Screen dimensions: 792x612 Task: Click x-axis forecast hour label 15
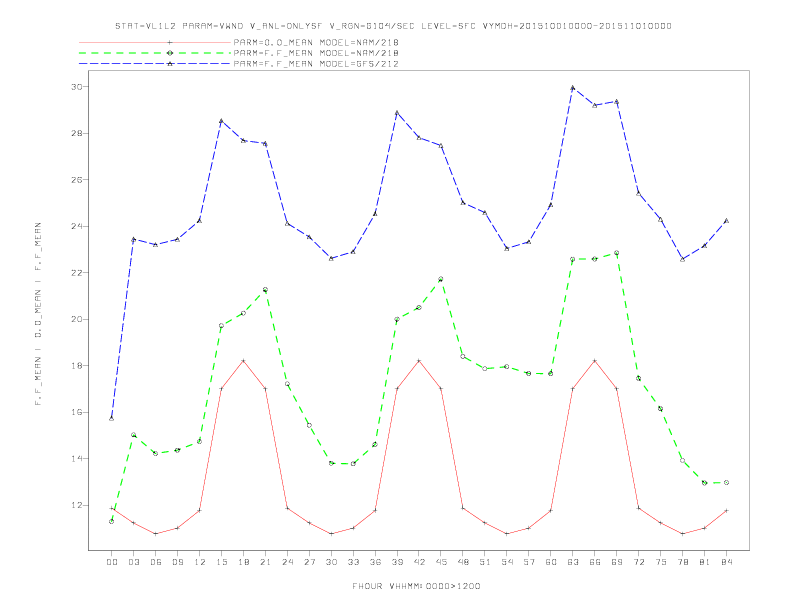point(221,562)
